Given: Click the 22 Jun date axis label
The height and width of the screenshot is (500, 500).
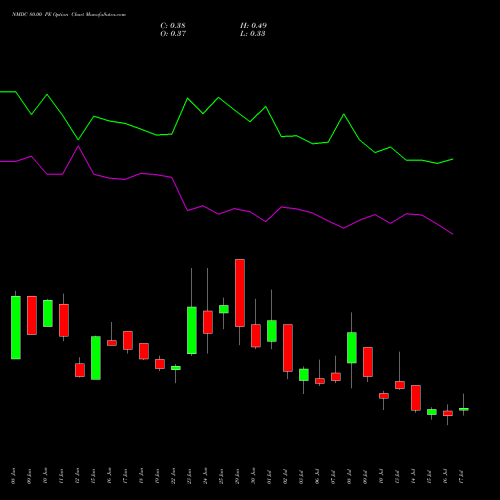Looking at the screenshot, I should (x=173, y=476).
